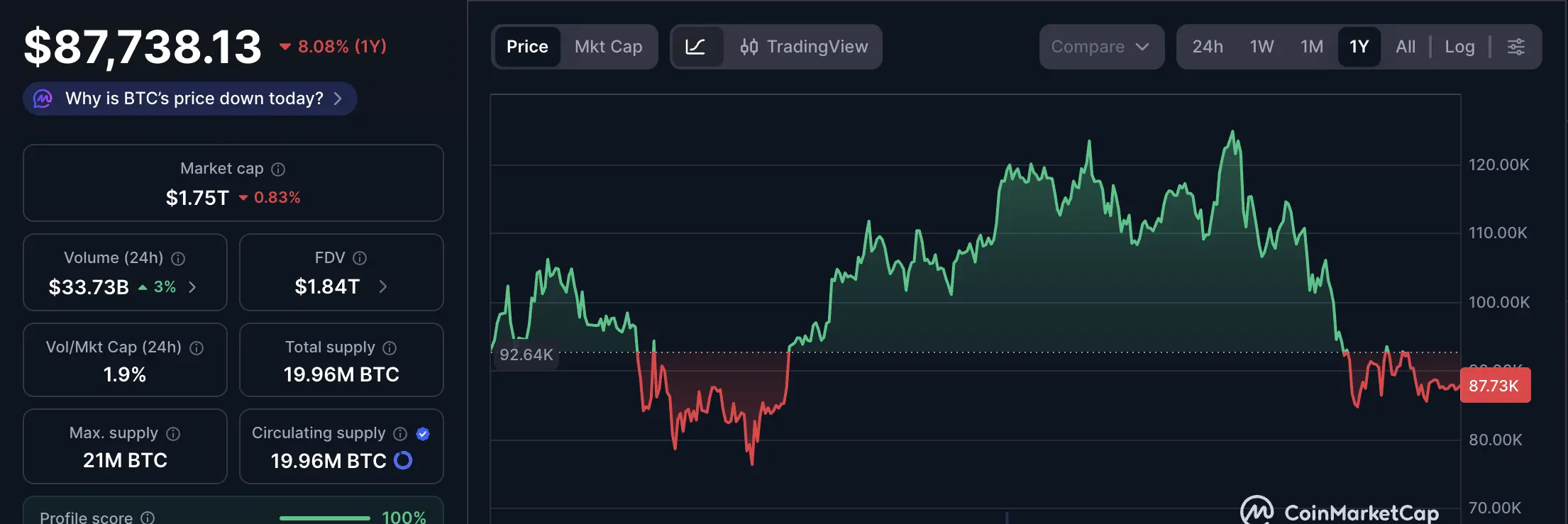Click the FDV info icon

point(359,258)
